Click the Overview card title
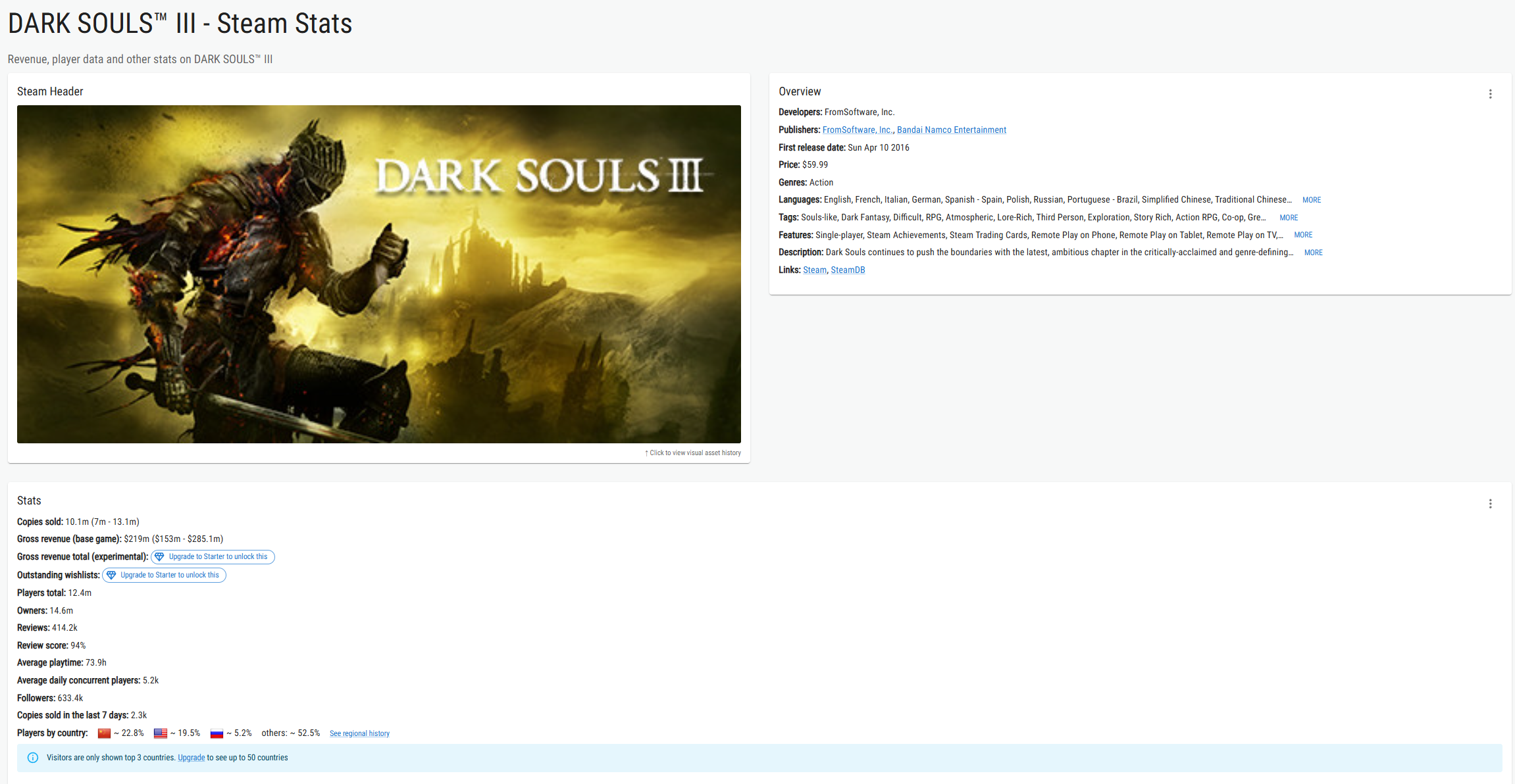1515x784 pixels. [x=800, y=91]
